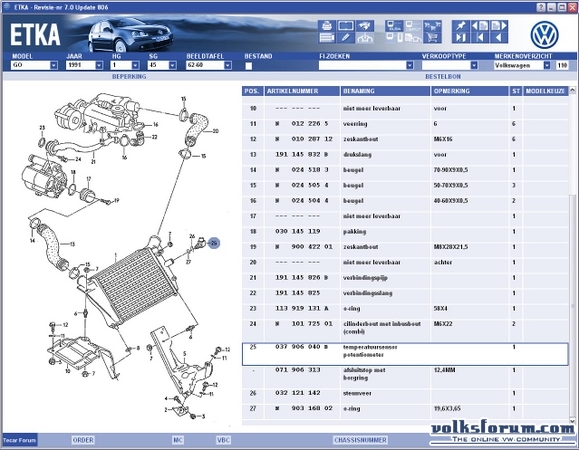
Task: Click the greyed depot icon
Action: click(413, 25)
